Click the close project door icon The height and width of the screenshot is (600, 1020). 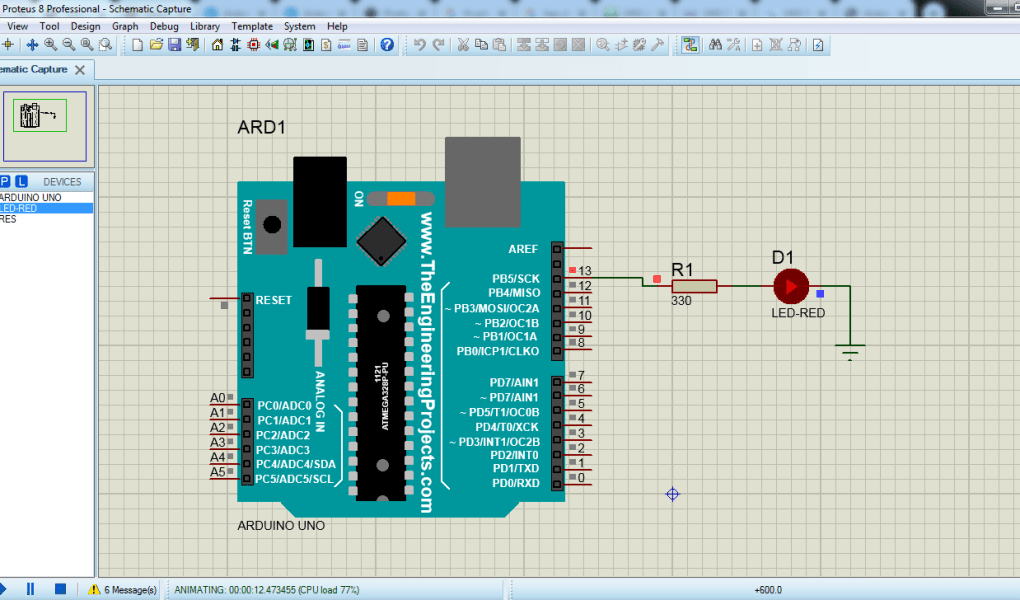(x=193, y=45)
